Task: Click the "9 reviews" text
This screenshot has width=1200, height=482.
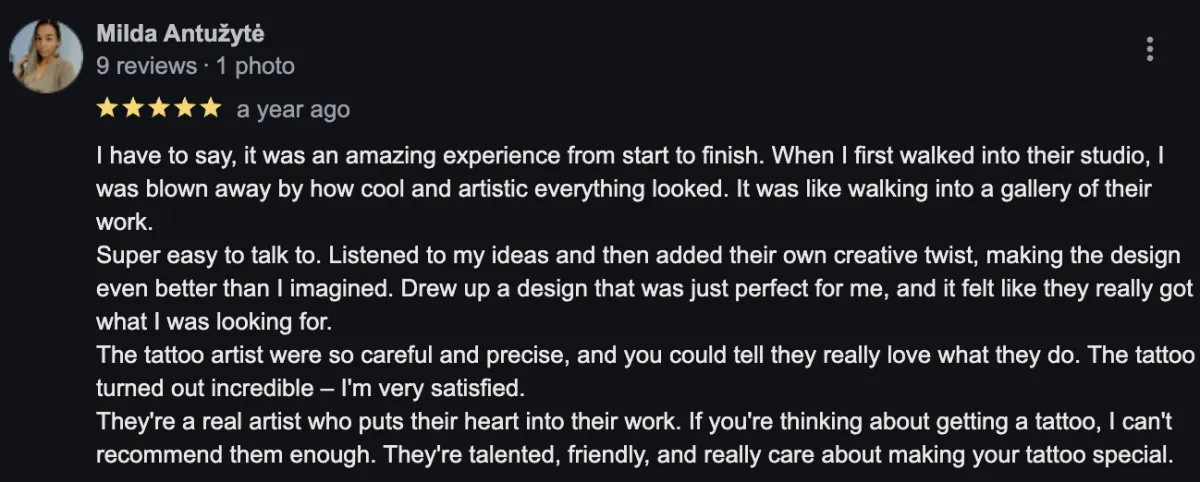Action: coord(146,66)
